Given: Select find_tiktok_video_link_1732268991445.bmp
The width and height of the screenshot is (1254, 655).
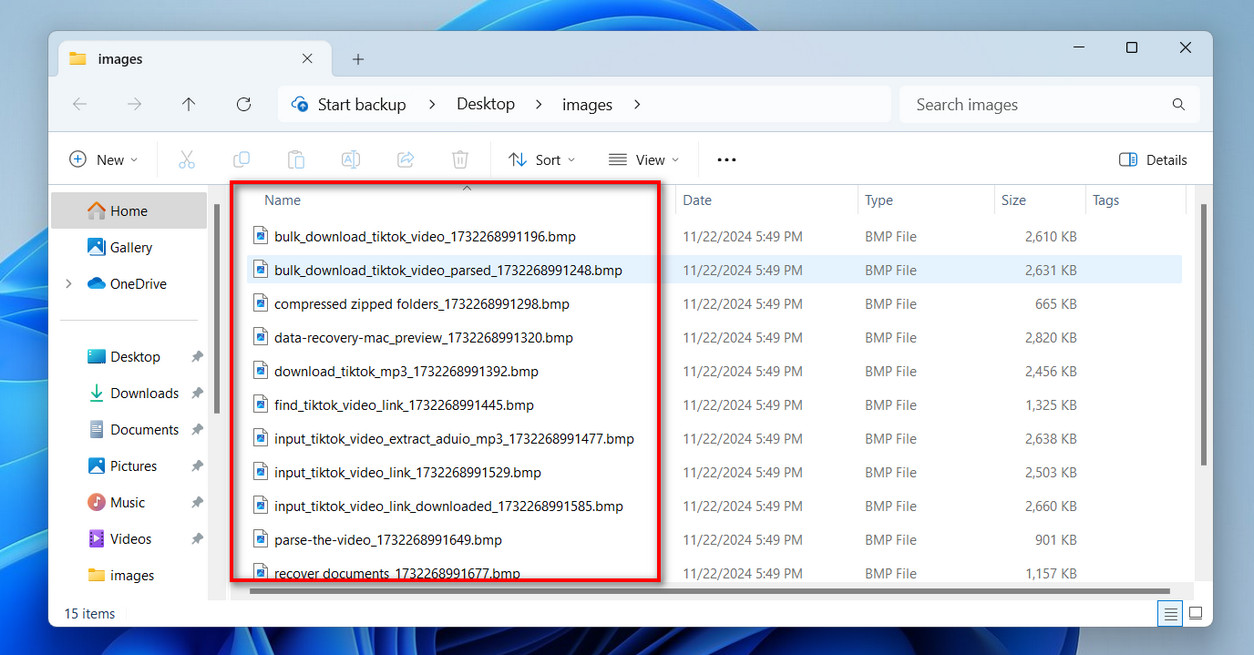Looking at the screenshot, I should pyautogui.click(x=404, y=405).
